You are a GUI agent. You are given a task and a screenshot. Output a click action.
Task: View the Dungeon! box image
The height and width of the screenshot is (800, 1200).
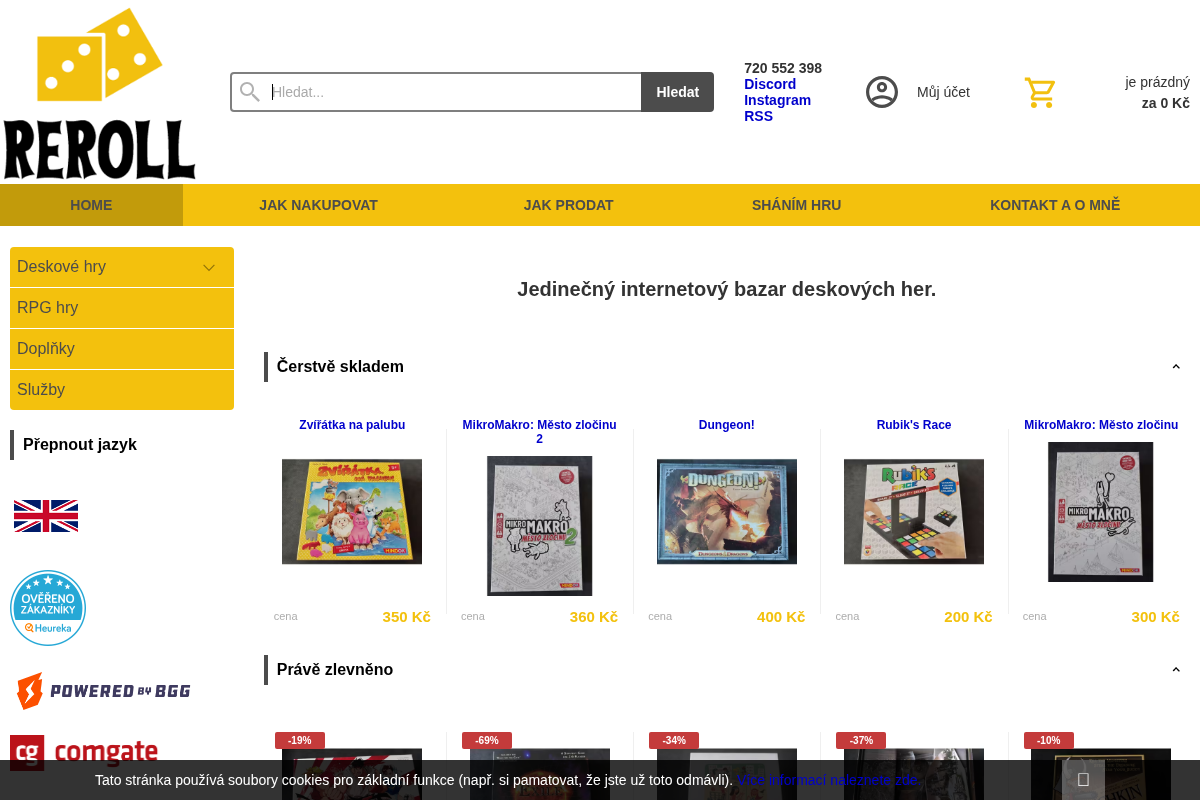click(727, 512)
